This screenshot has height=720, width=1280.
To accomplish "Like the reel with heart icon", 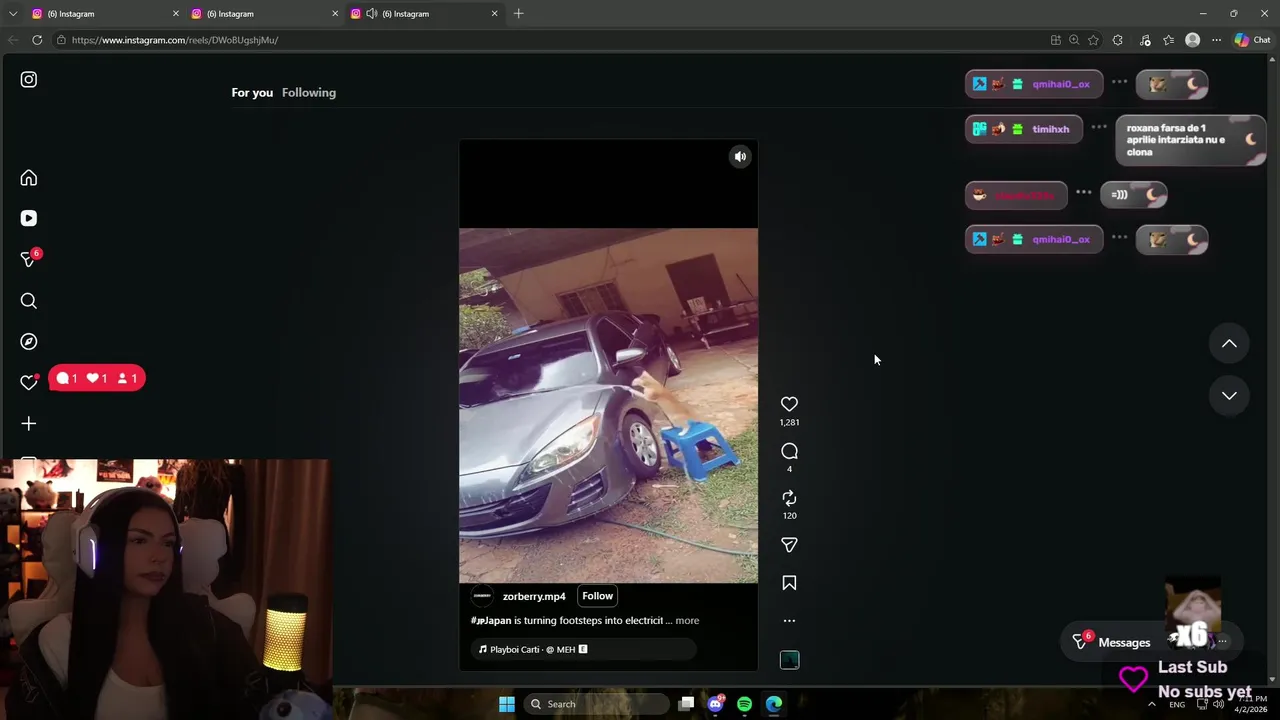I will [x=789, y=404].
